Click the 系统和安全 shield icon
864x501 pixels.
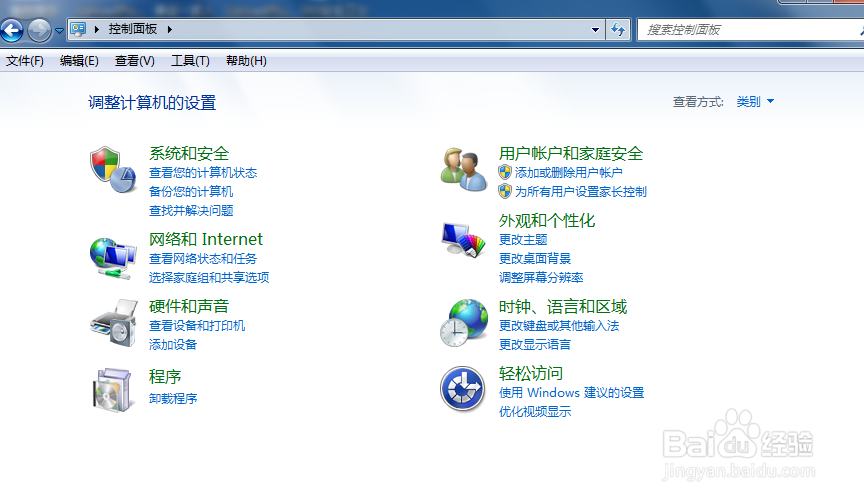113,169
